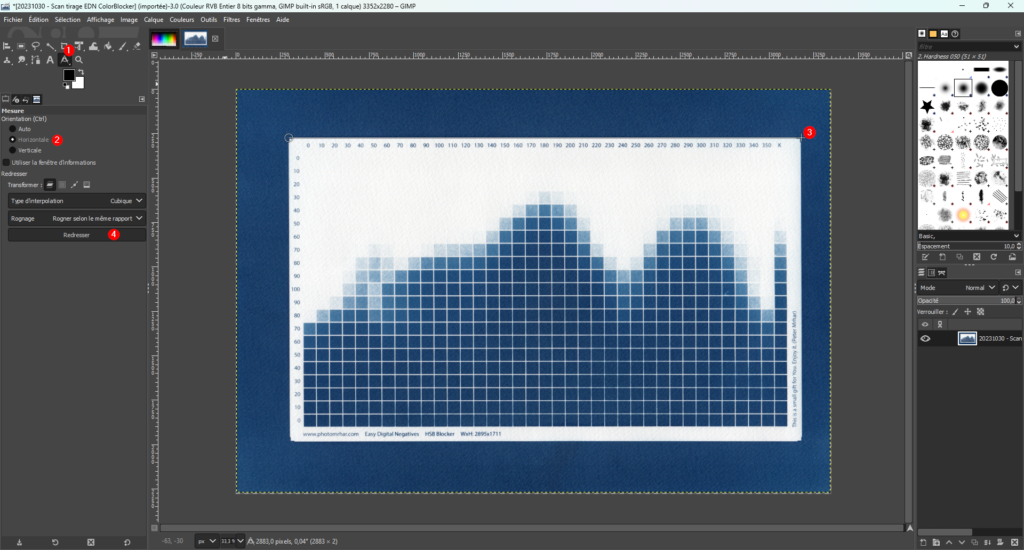1024x550 pixels.
Task: Choose the Paths tool
Action: 35,60
